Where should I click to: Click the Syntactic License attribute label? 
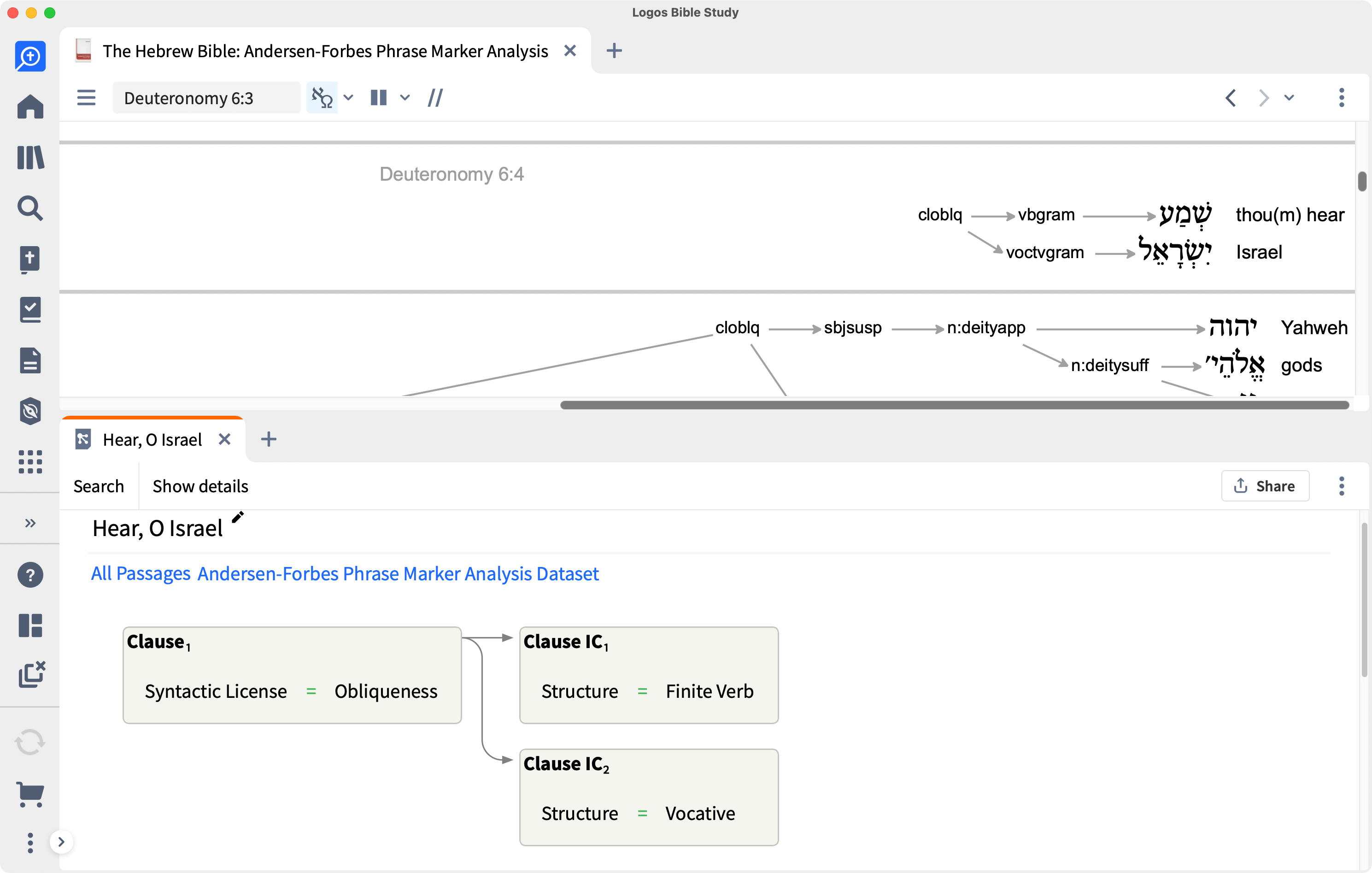click(x=216, y=691)
